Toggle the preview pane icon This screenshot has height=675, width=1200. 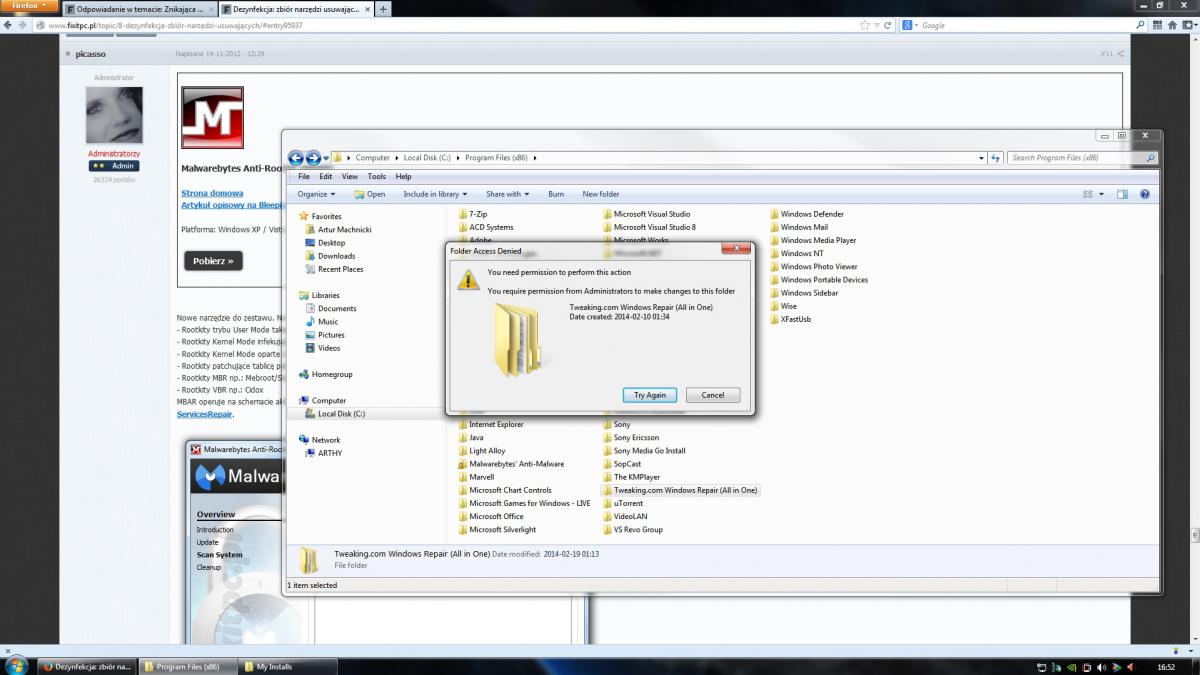pyautogui.click(x=1123, y=194)
